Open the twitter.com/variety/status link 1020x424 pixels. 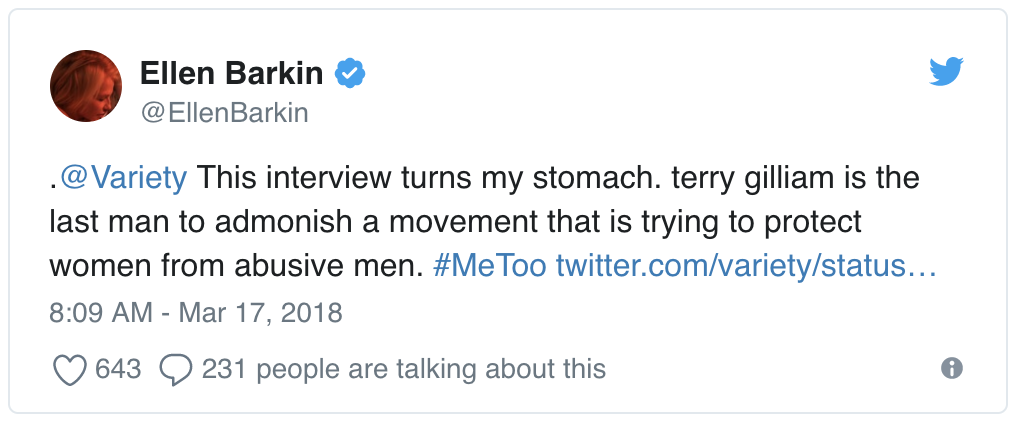click(x=745, y=266)
